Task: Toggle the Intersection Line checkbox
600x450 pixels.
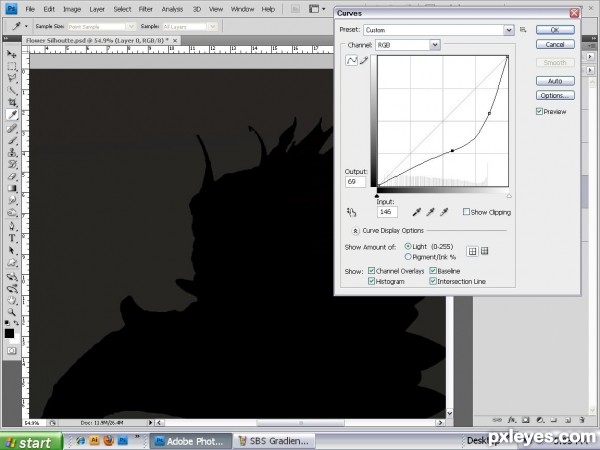Action: [x=433, y=281]
